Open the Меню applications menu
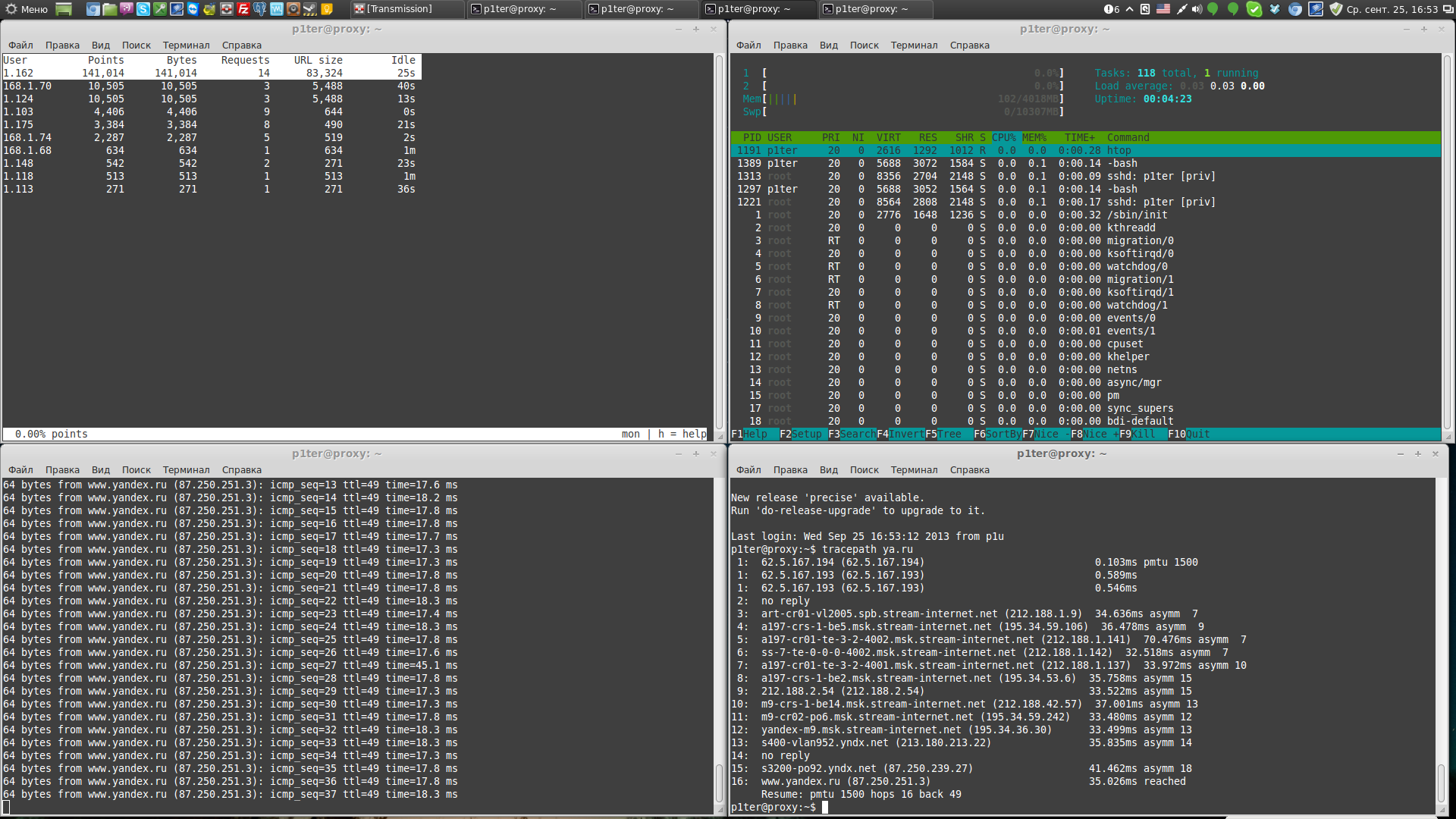The width and height of the screenshot is (1456, 819). pos(27,9)
